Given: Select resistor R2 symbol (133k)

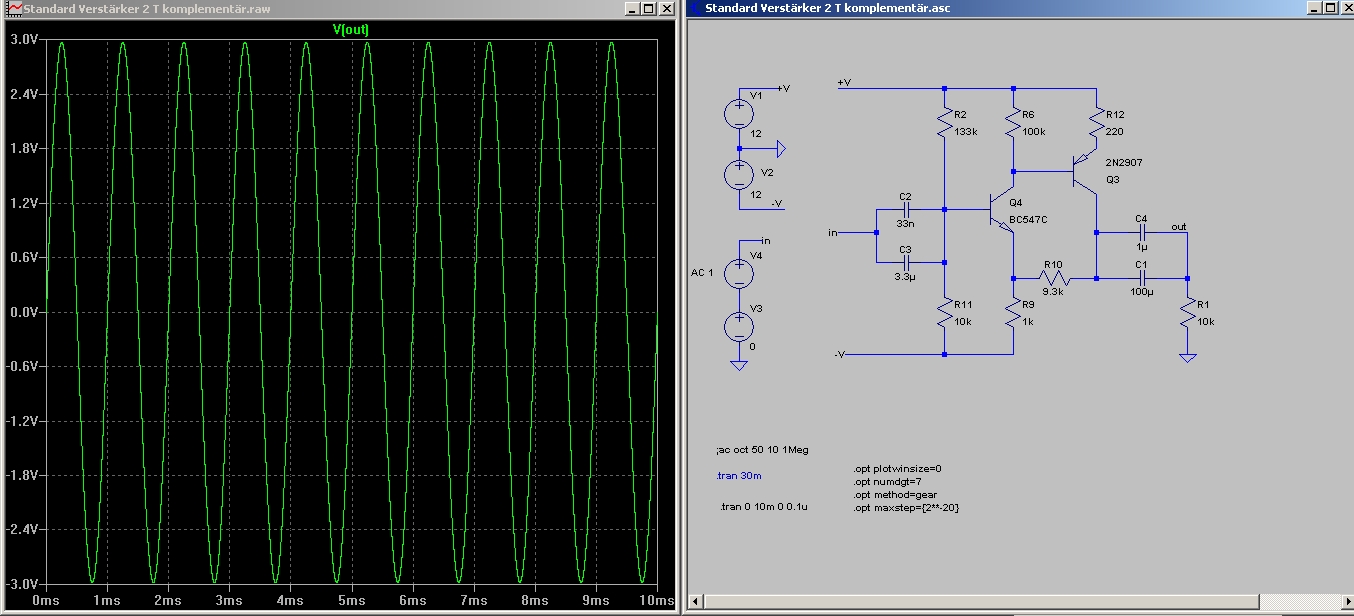Looking at the screenshot, I should (x=945, y=123).
